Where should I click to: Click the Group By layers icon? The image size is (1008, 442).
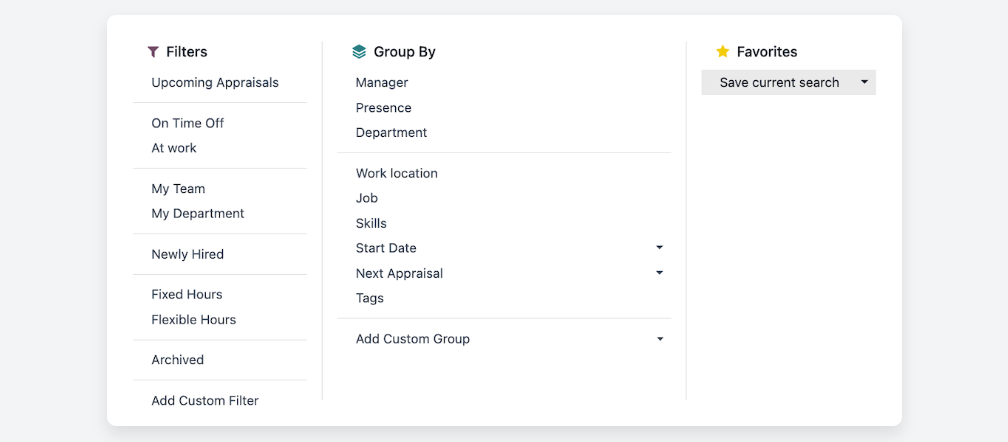pos(360,52)
